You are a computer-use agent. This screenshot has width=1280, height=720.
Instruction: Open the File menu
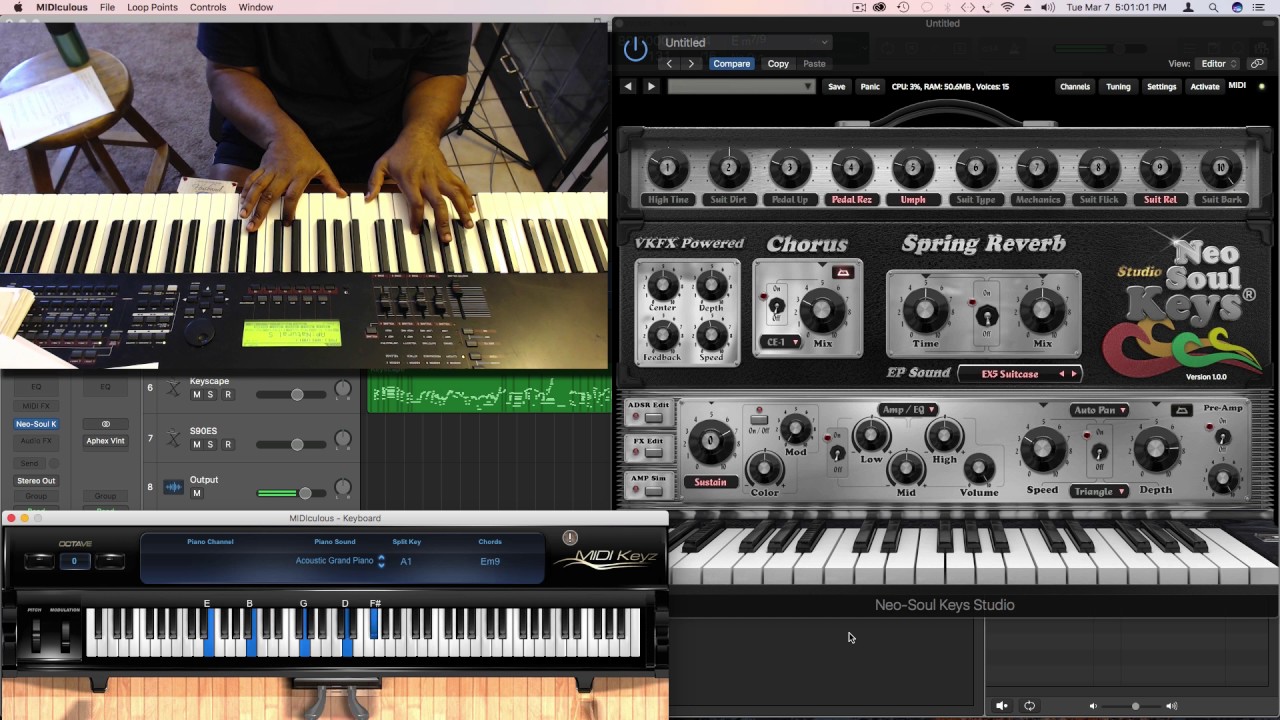coord(107,7)
